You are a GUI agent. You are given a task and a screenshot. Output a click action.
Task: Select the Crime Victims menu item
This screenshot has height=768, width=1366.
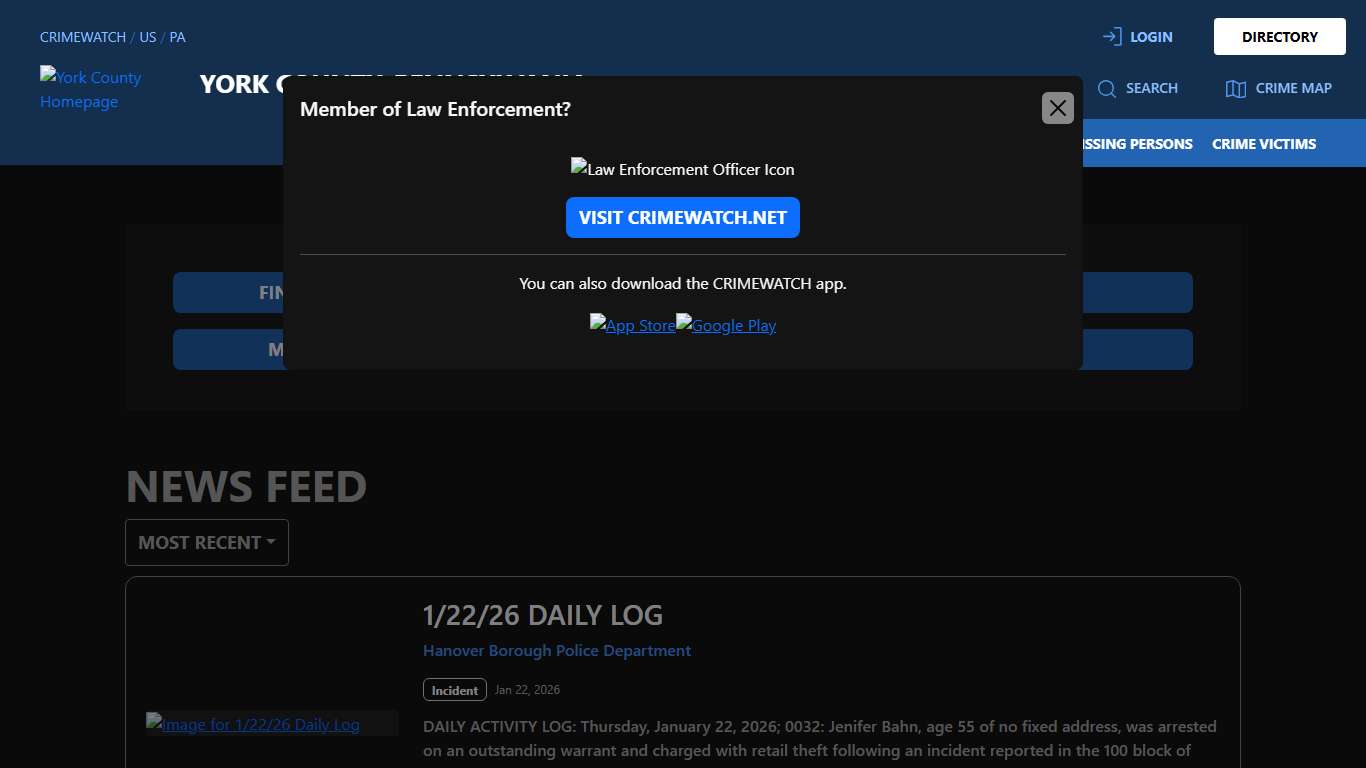tap(1263, 144)
